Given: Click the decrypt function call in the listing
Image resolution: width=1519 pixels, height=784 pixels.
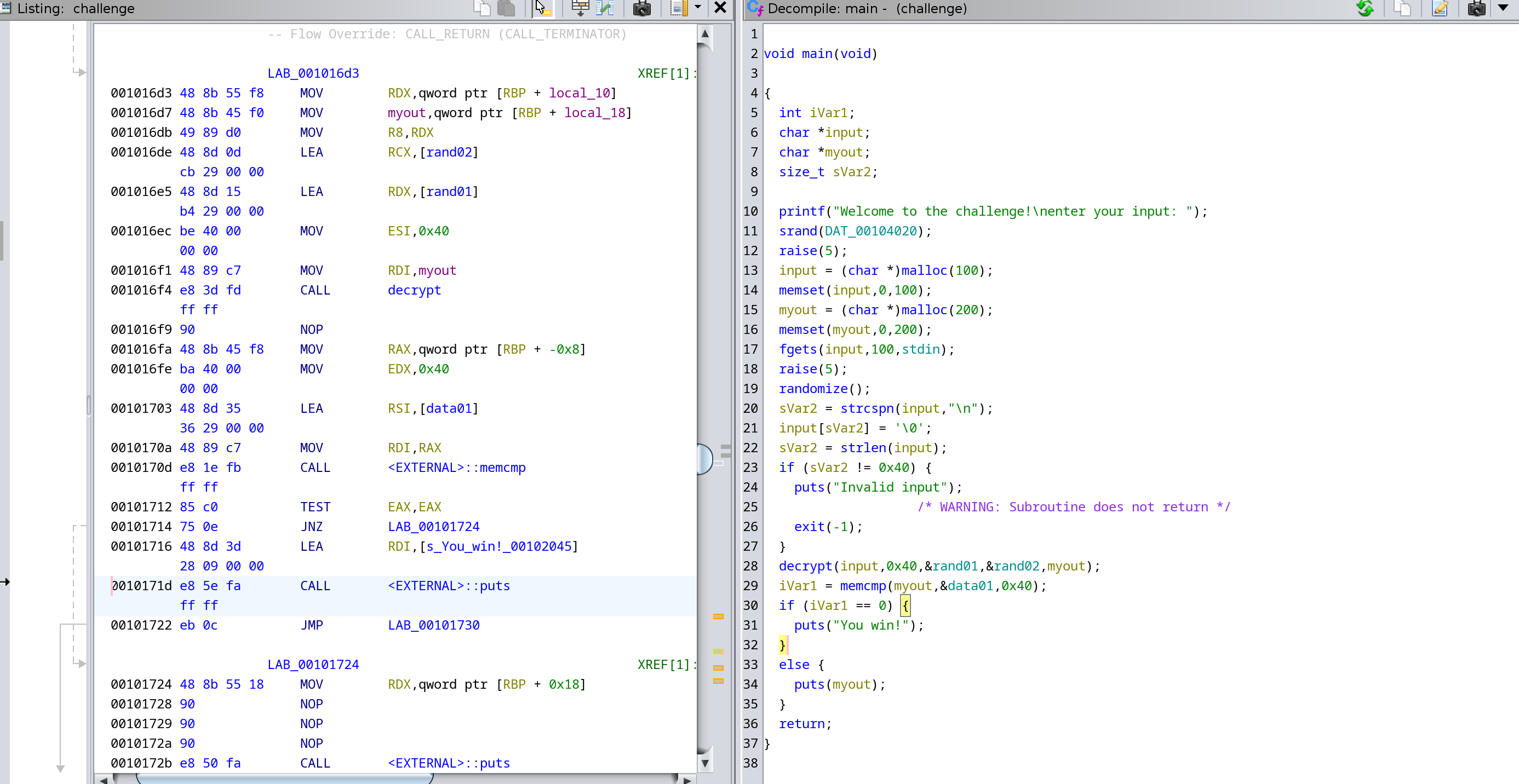Looking at the screenshot, I should 414,290.
